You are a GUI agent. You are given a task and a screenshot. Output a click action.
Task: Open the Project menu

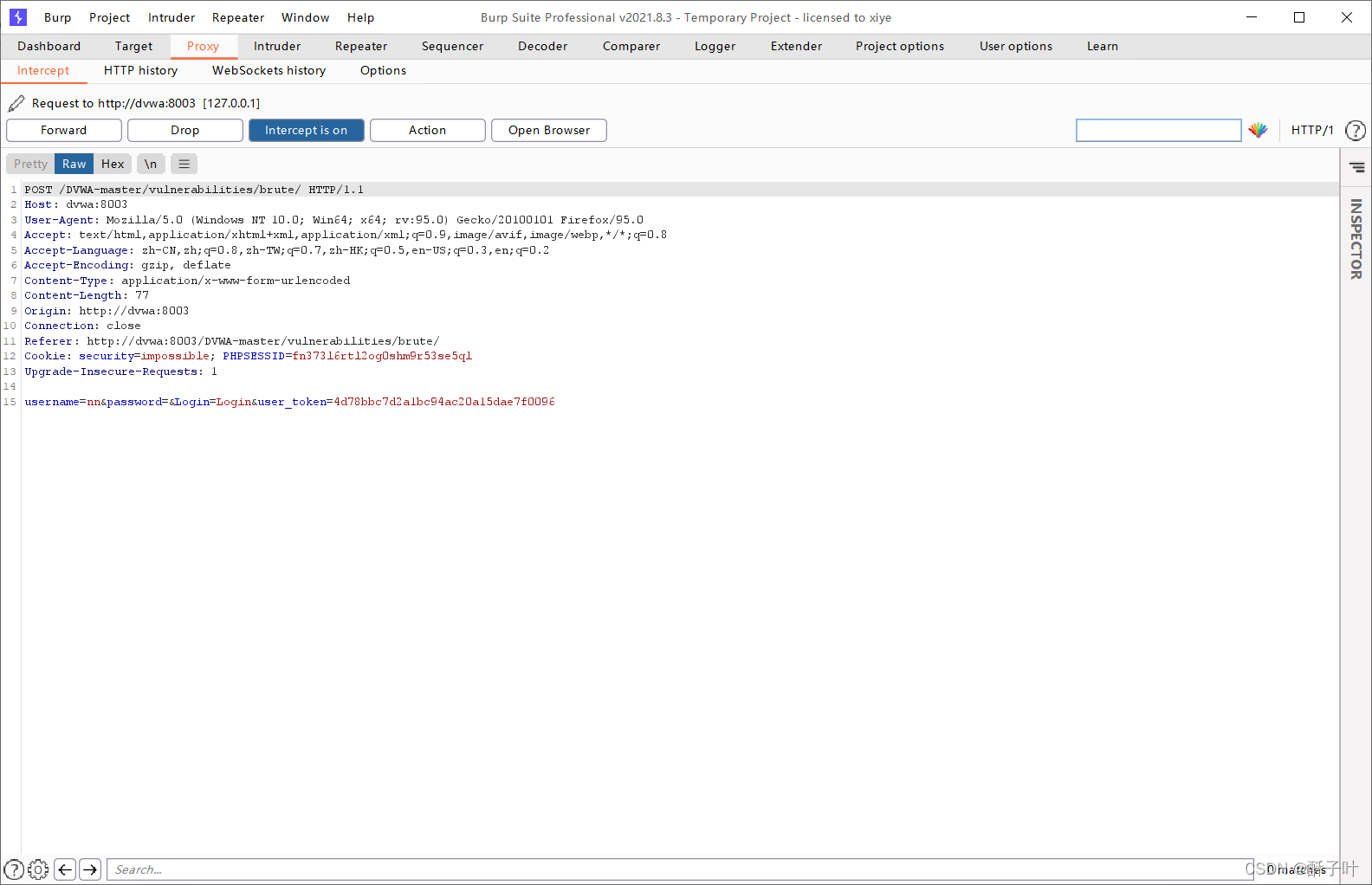point(110,17)
